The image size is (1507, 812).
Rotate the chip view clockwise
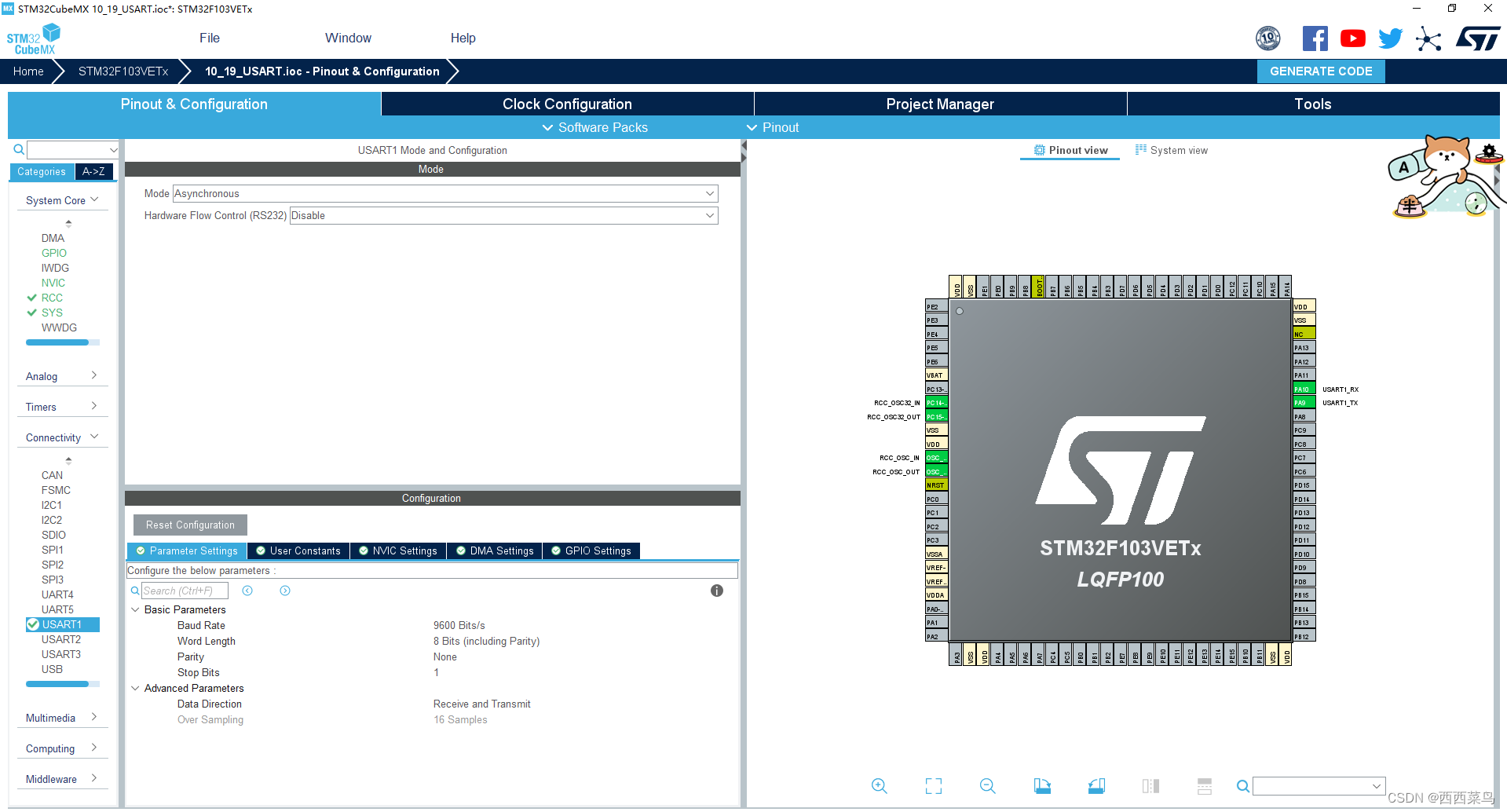point(1042,786)
